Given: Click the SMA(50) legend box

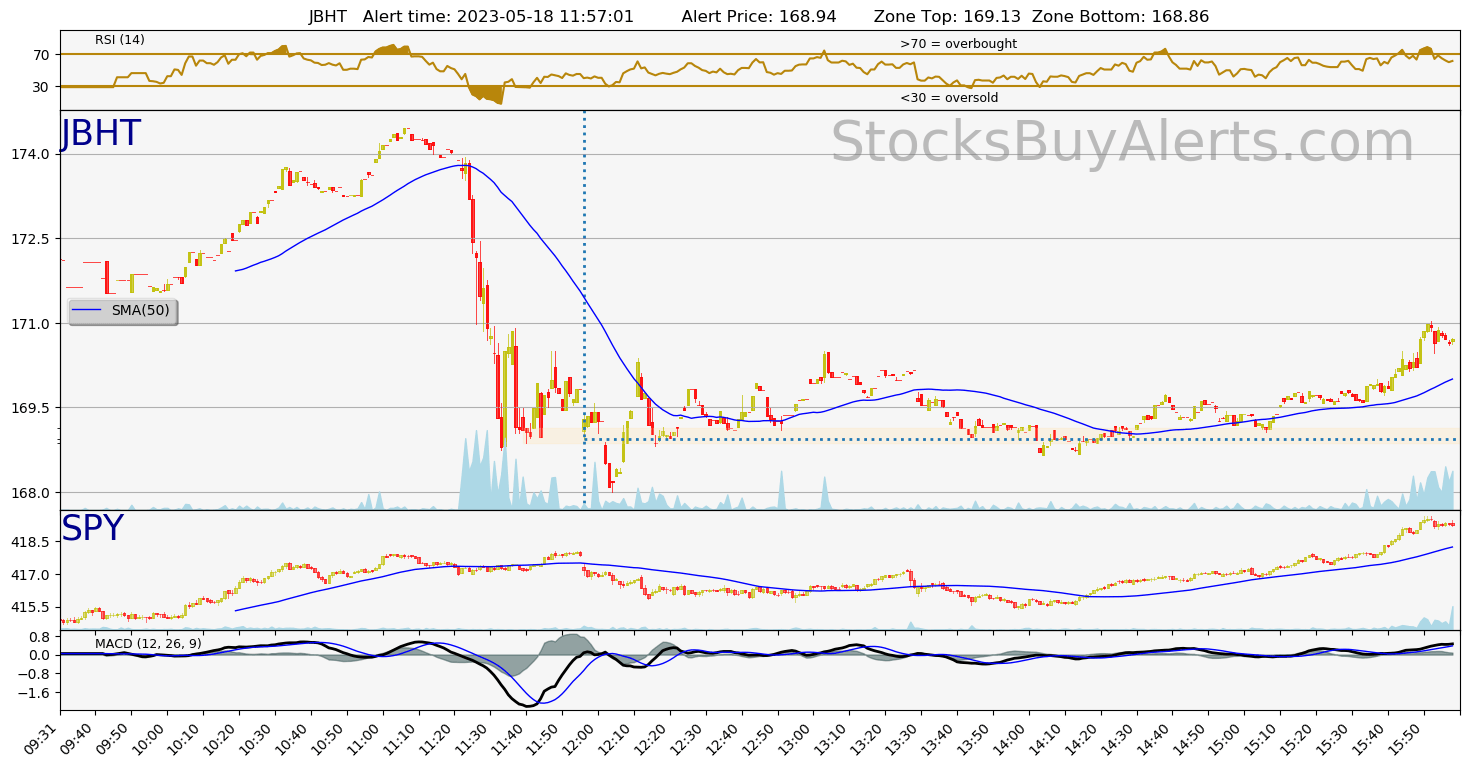Looking at the screenshot, I should (122, 311).
